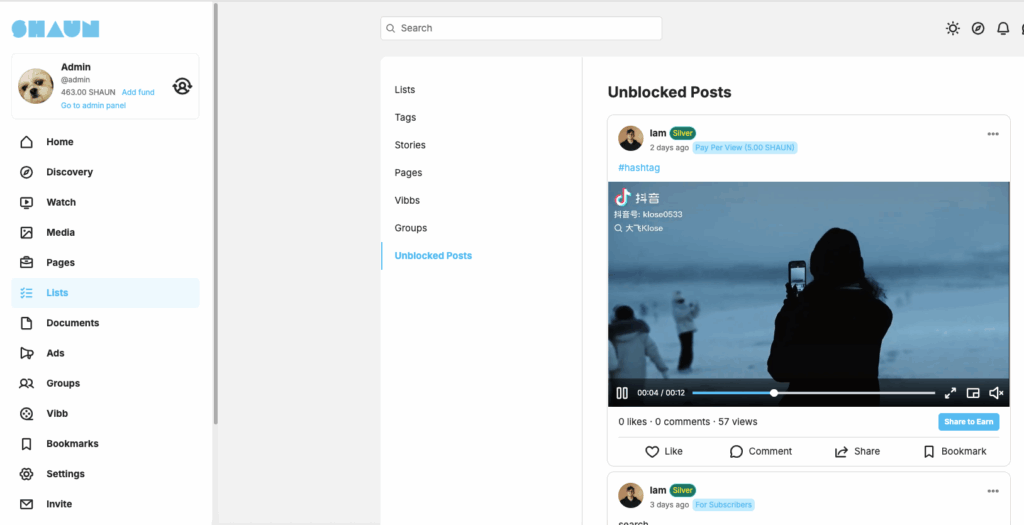Viewport: 1024px width, 525px height.
Task: Click the switch account icon
Action: click(182, 86)
